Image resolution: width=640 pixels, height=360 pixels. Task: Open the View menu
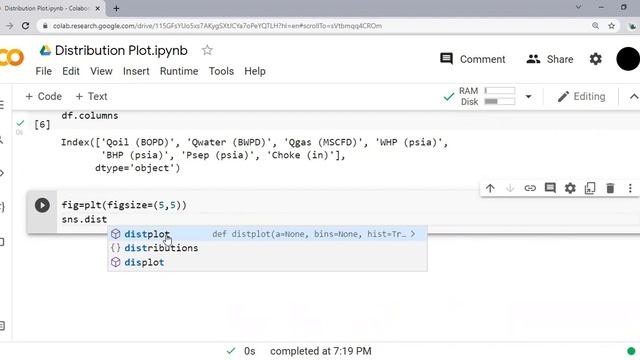[x=101, y=71]
